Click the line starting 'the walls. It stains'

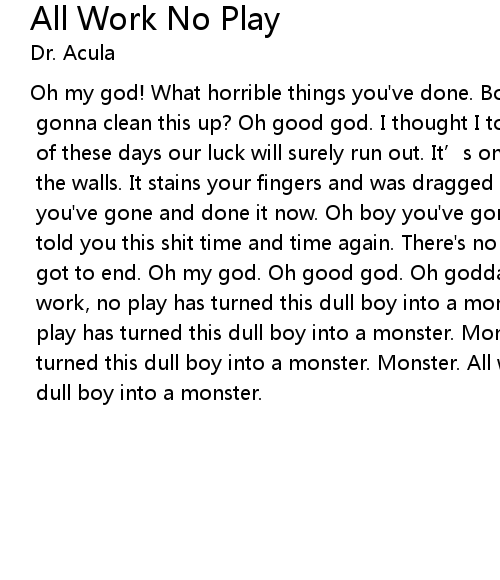[268, 183]
